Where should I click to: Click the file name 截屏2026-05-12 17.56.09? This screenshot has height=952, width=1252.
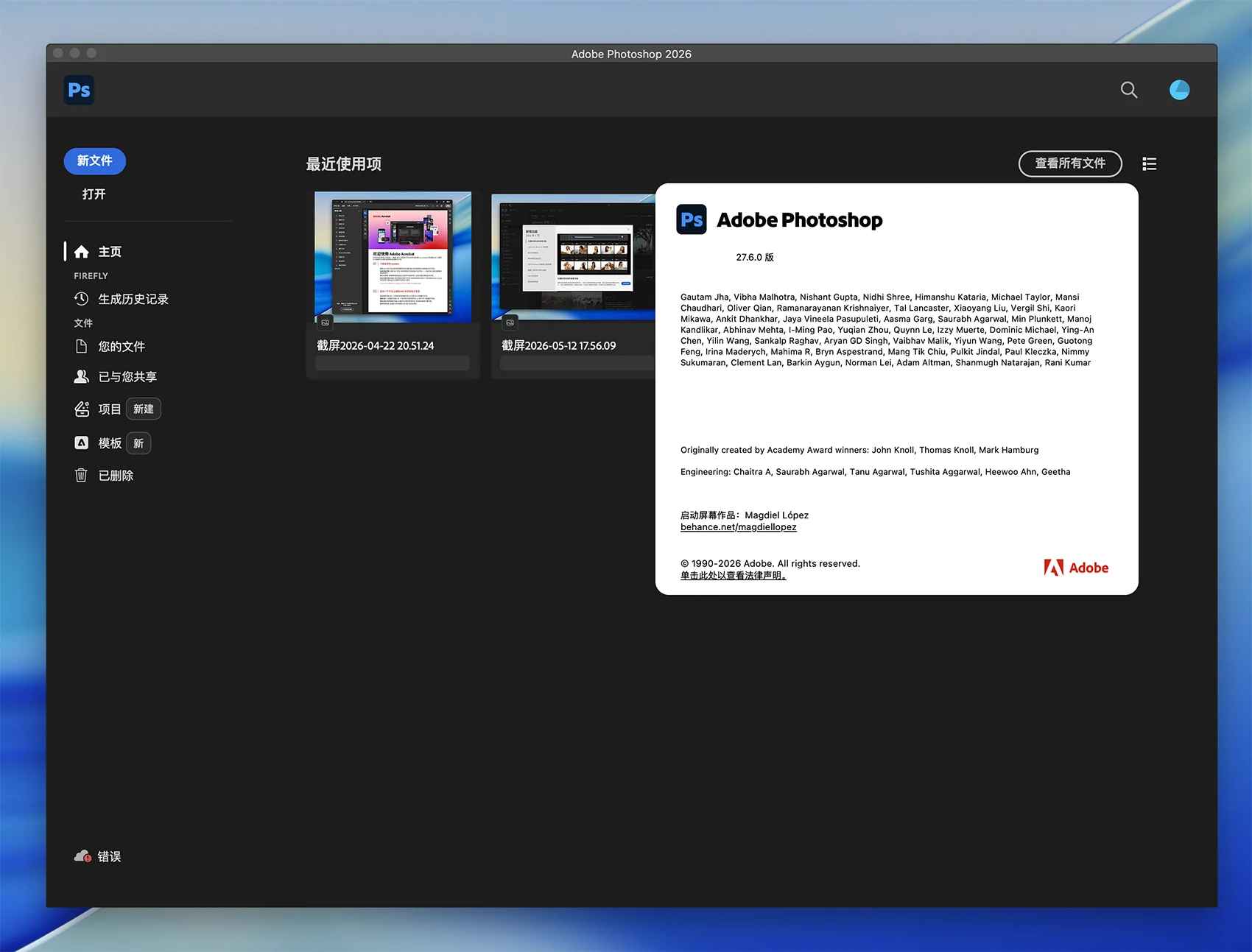pyautogui.click(x=559, y=345)
